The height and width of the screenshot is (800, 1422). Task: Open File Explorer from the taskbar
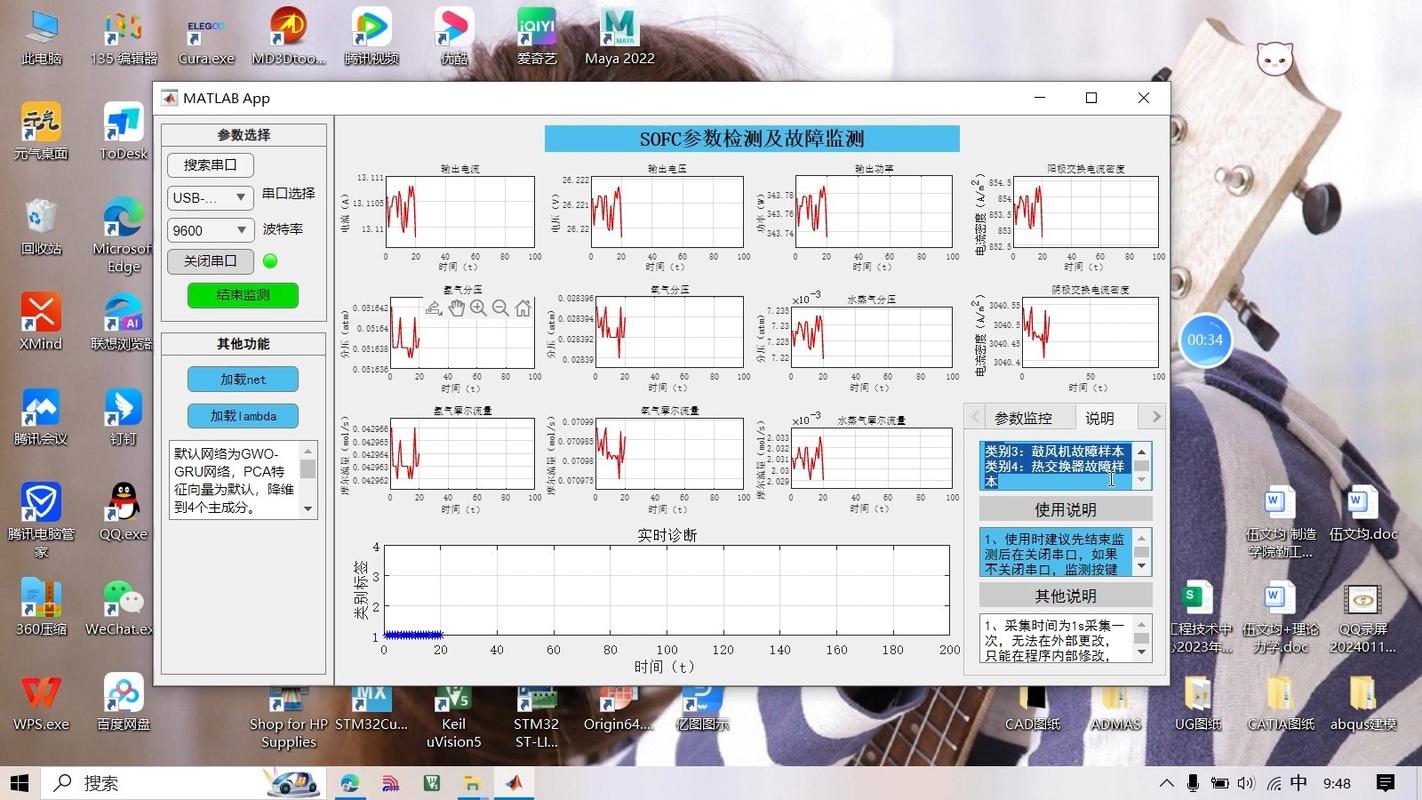[472, 783]
